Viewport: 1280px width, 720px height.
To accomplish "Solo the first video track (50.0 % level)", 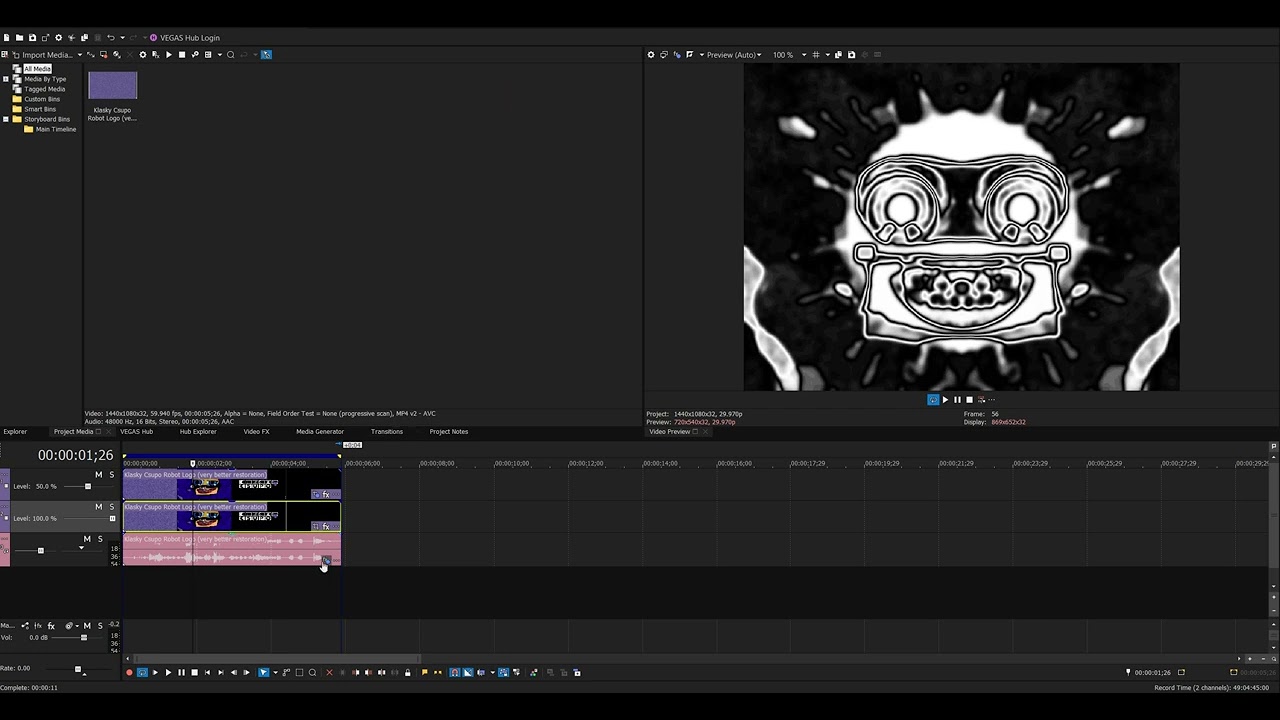I will (x=112, y=475).
